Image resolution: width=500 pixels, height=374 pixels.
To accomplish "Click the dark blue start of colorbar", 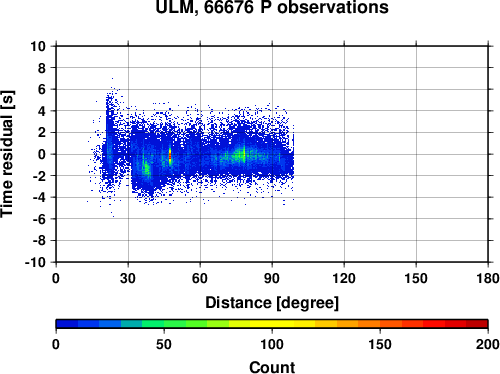I will coord(67,324).
